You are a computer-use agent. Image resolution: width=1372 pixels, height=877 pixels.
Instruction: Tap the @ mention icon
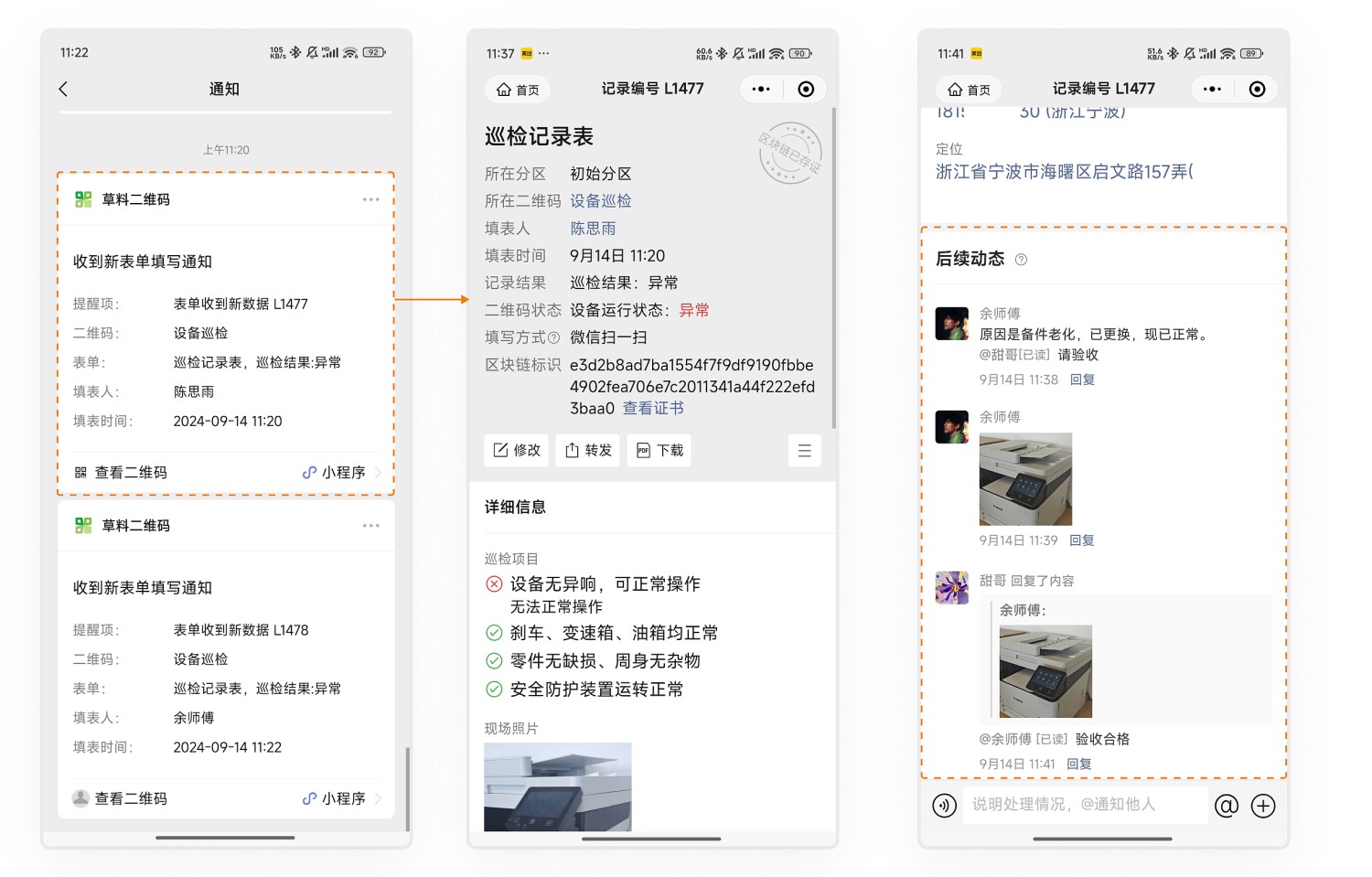1226,806
